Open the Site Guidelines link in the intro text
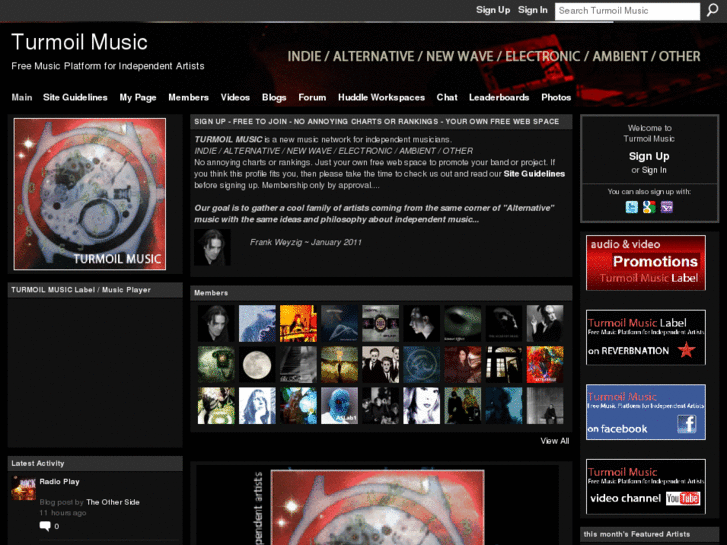727x545 pixels. point(534,174)
